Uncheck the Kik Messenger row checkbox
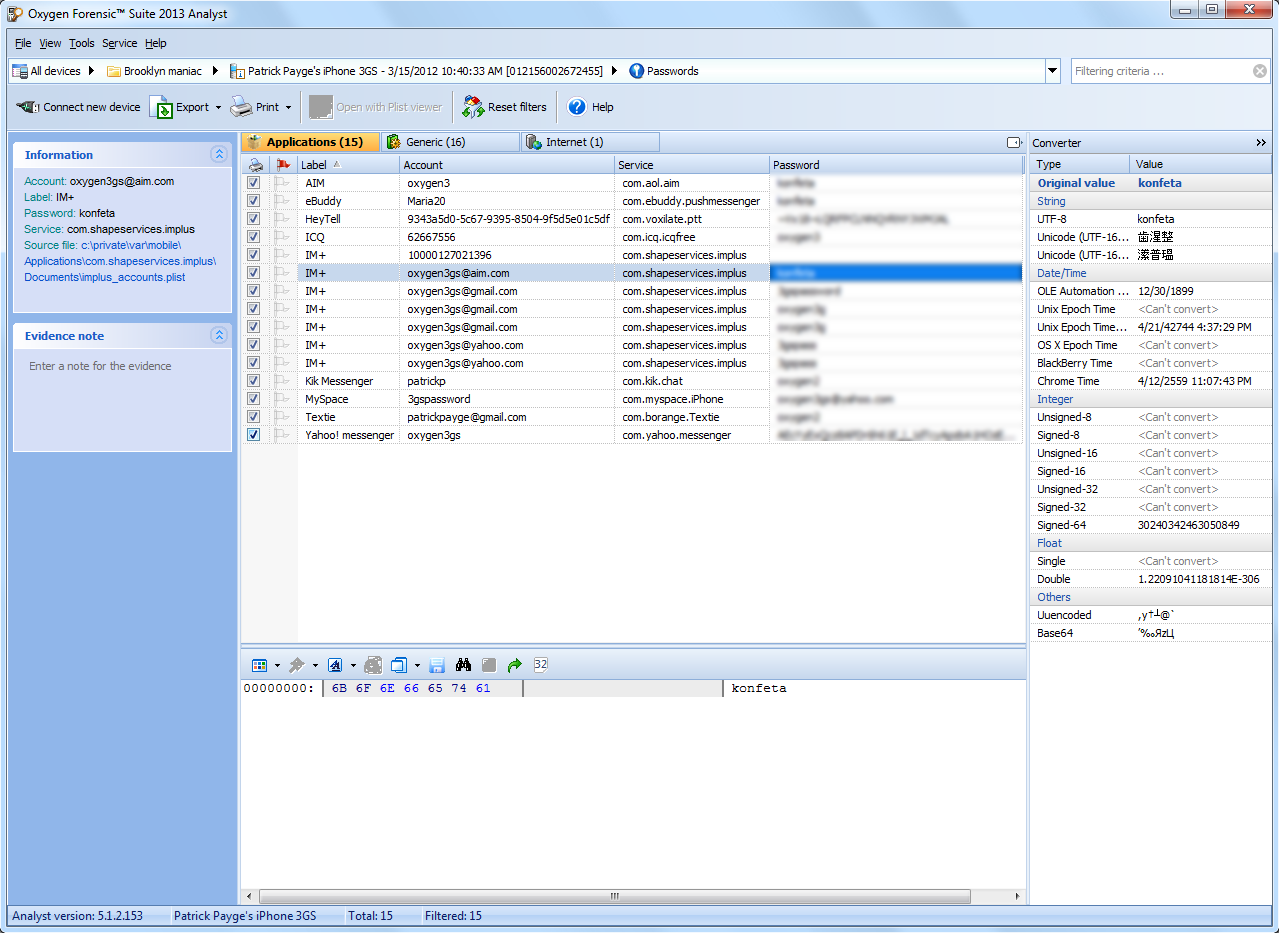Screen dimensions: 1279x933 [254, 381]
